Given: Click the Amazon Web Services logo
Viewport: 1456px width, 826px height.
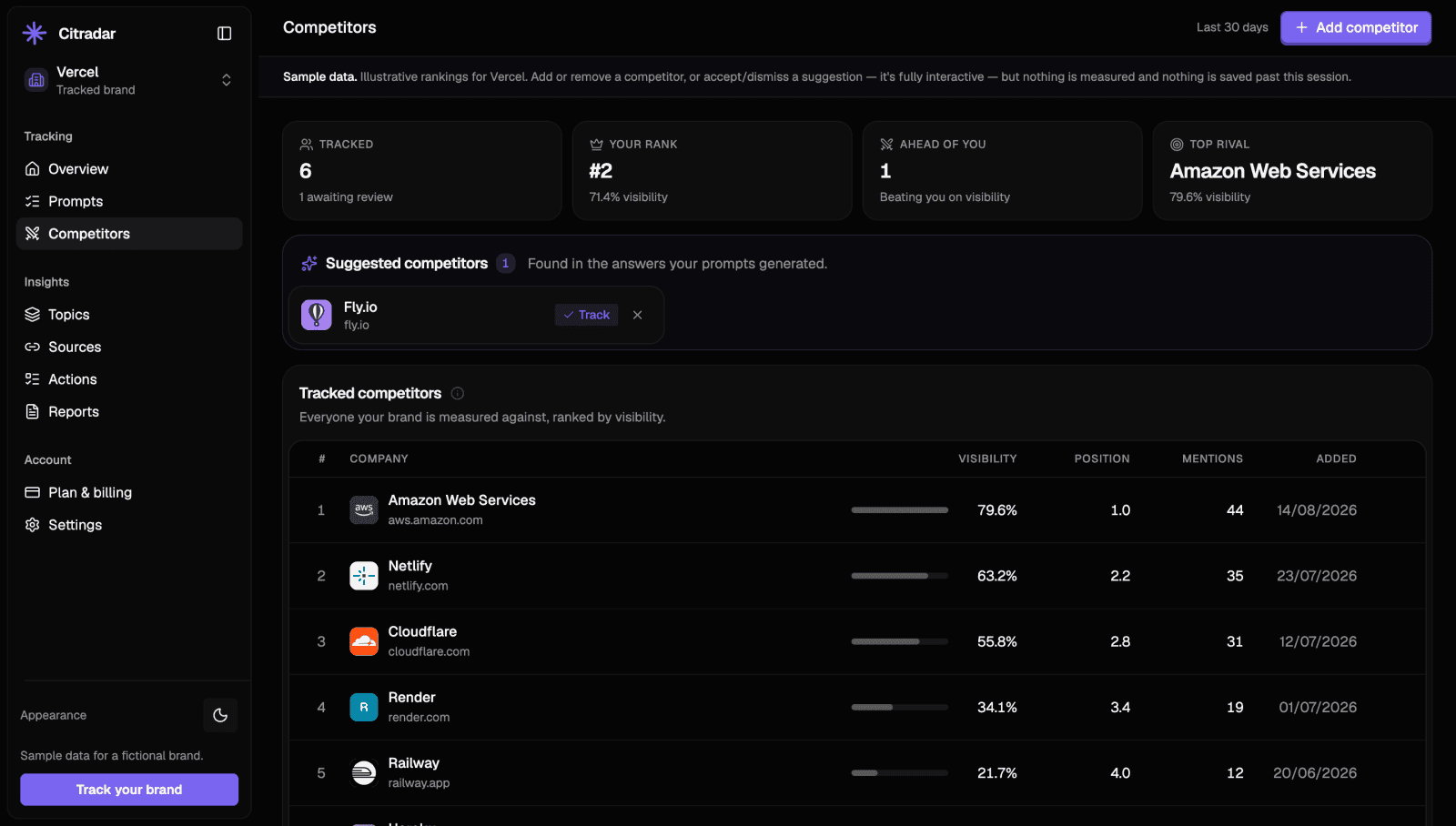Looking at the screenshot, I should 364,509.
